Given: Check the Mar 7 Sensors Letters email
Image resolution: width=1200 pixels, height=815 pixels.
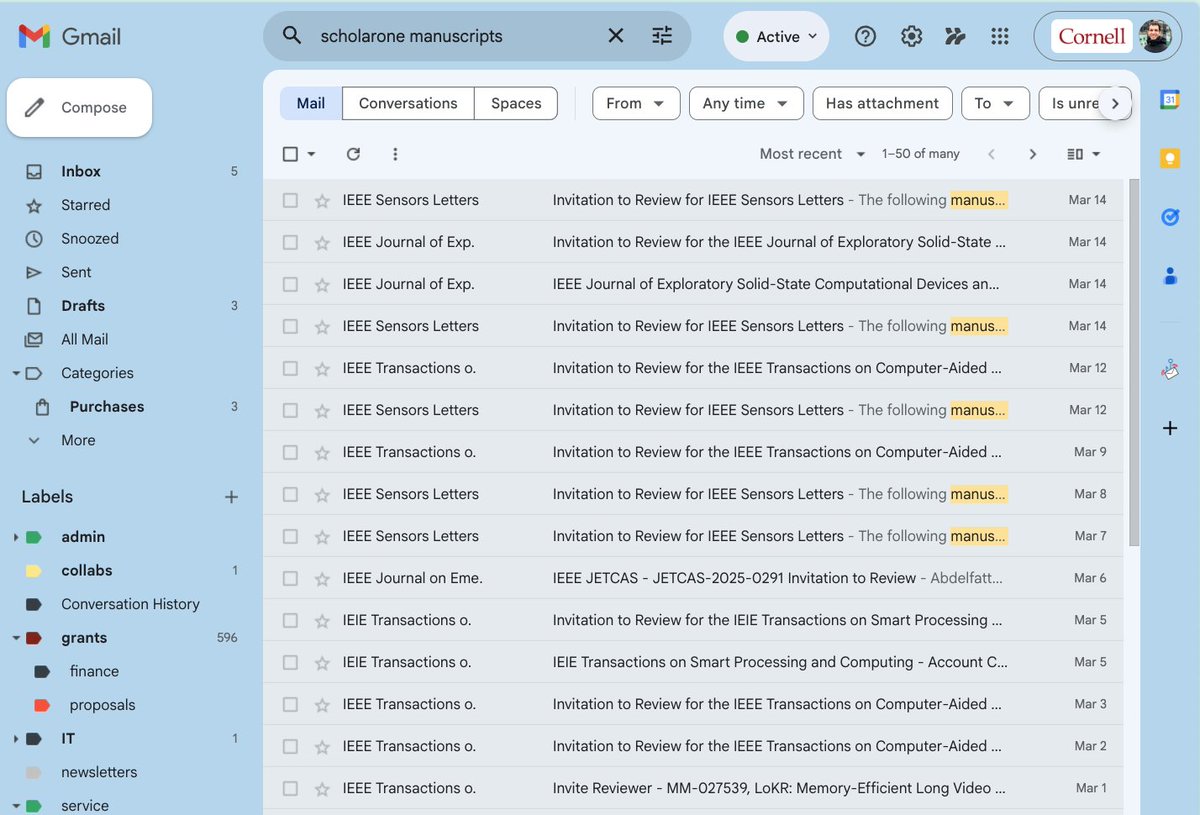Looking at the screenshot, I should [290, 536].
